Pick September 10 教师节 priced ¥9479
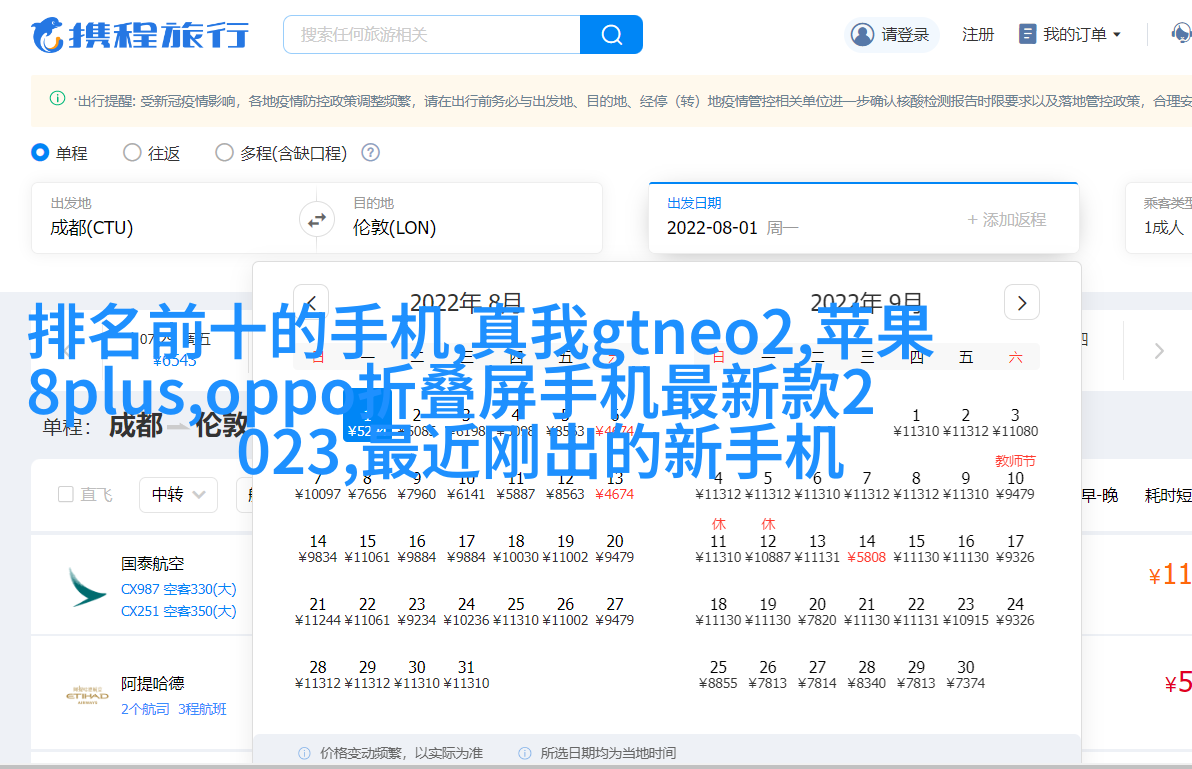This screenshot has width=1192, height=769. tap(1015, 478)
